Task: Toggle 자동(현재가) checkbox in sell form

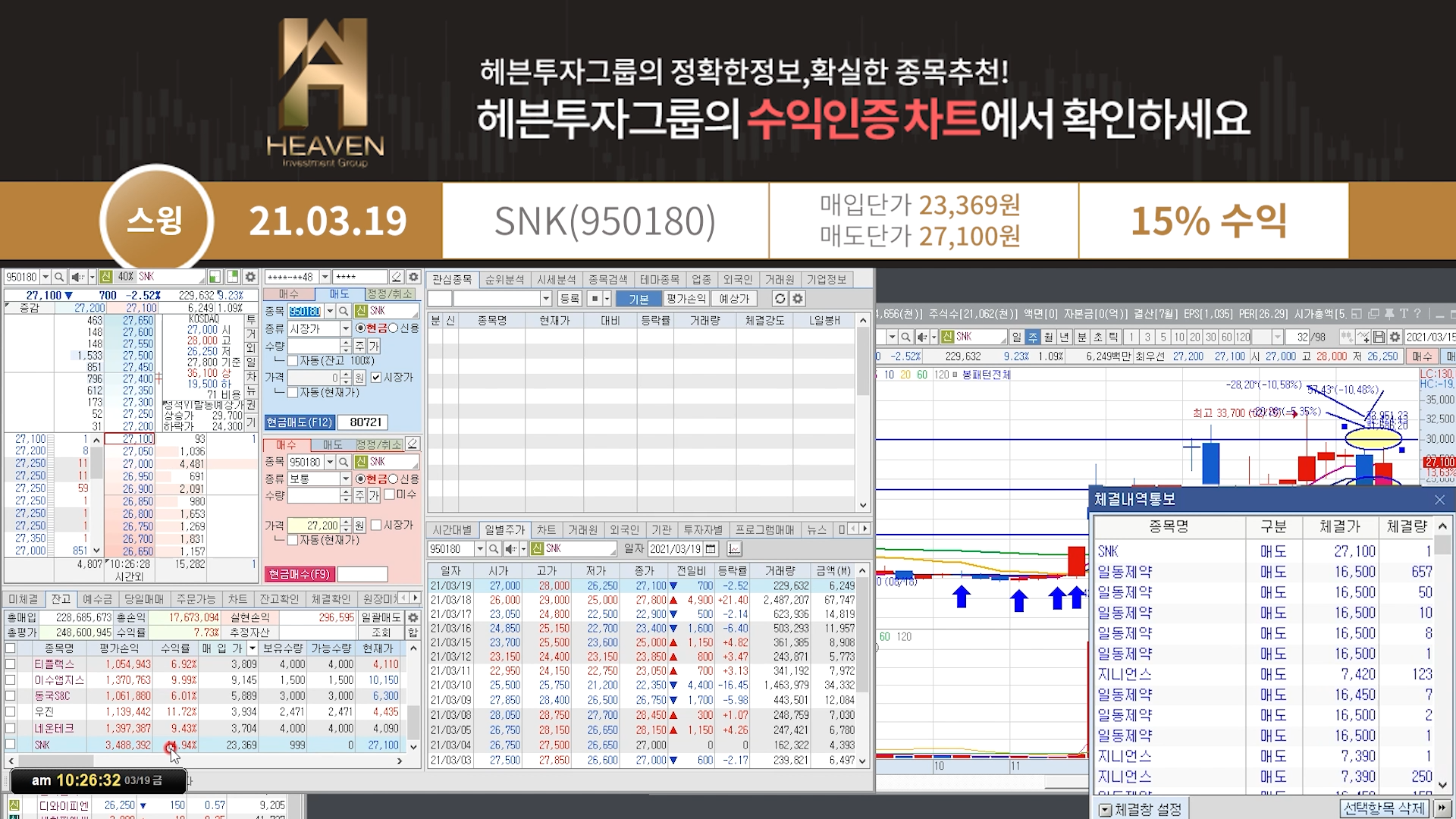Action: click(x=293, y=392)
